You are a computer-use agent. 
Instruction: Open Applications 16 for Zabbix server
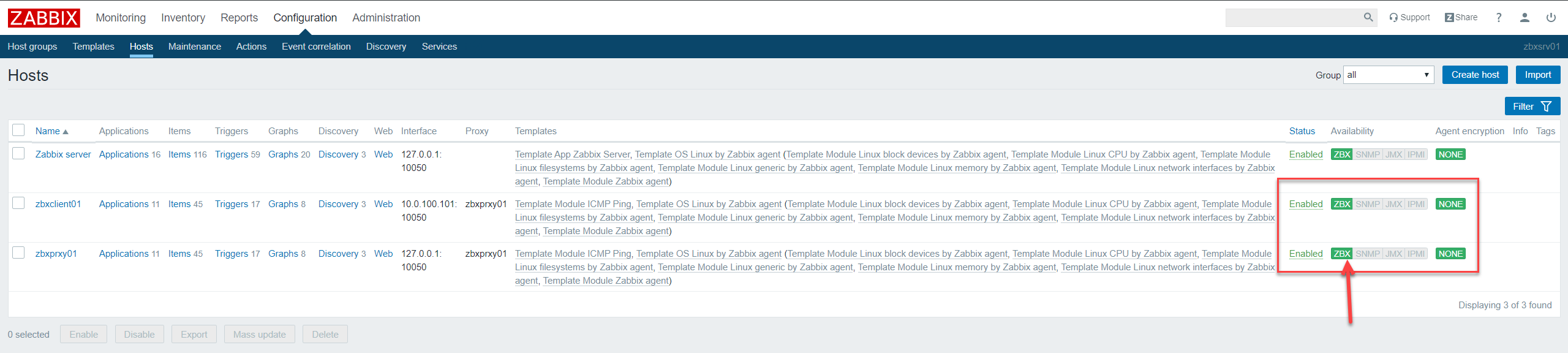(x=124, y=154)
